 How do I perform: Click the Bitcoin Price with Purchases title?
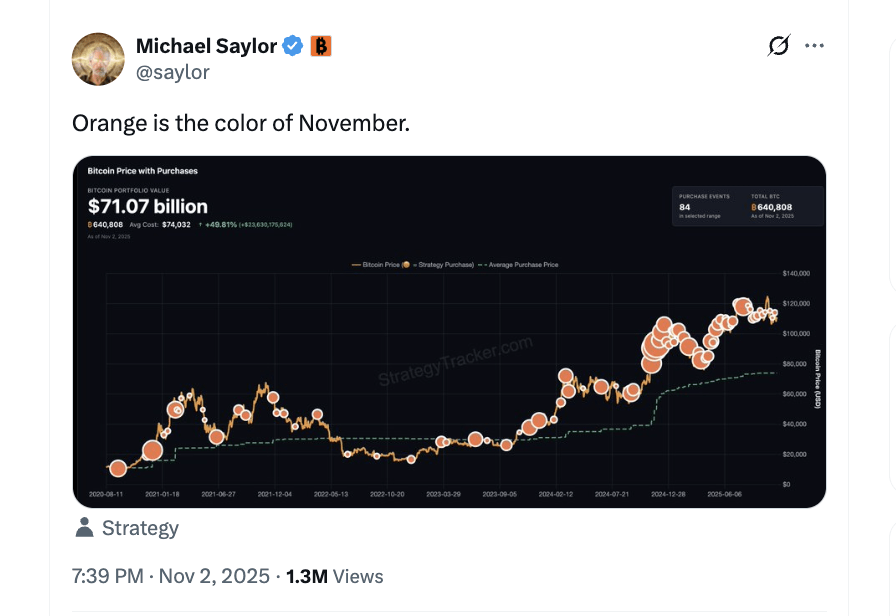click(x=143, y=171)
